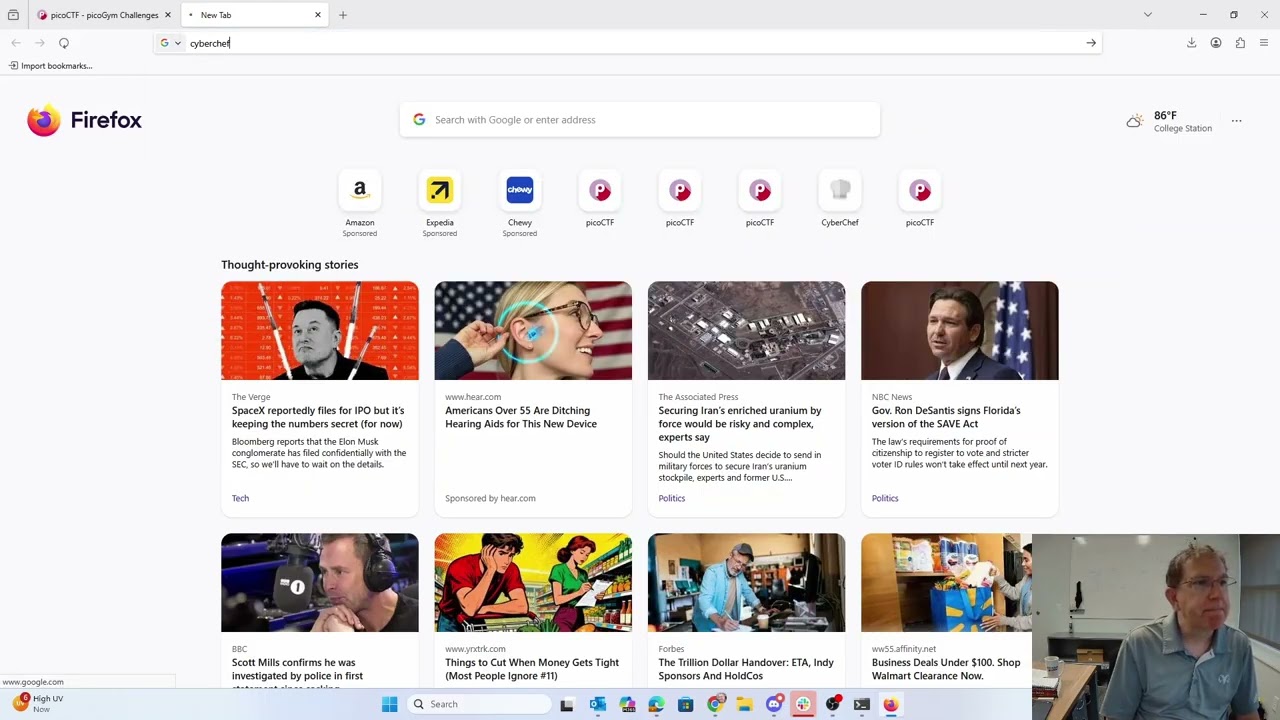This screenshot has height=720, width=1280.
Task: Open a new tab with the plus button
Action: pos(343,15)
